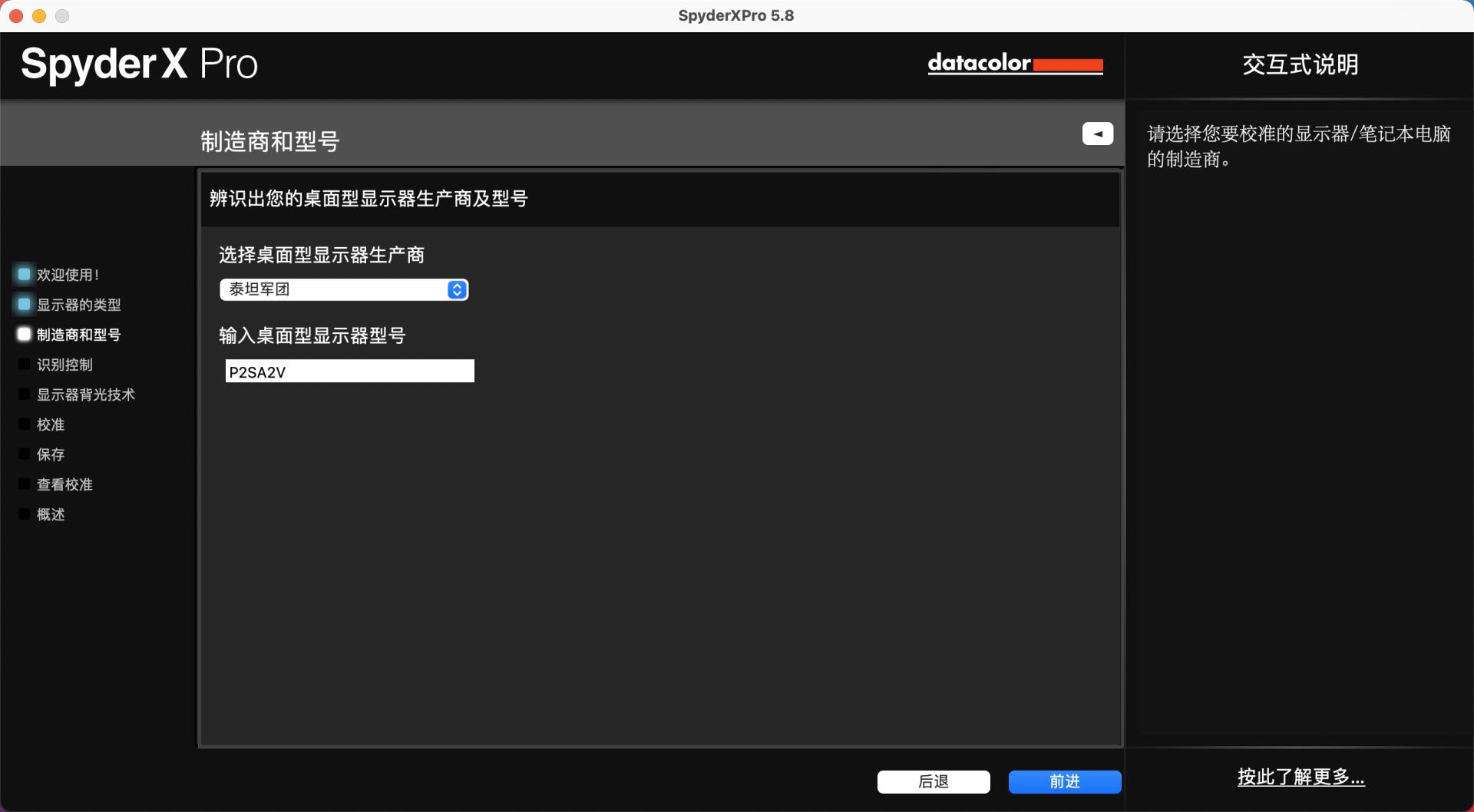
Task: Click the collapse help panel arrow icon
Action: click(x=1098, y=134)
